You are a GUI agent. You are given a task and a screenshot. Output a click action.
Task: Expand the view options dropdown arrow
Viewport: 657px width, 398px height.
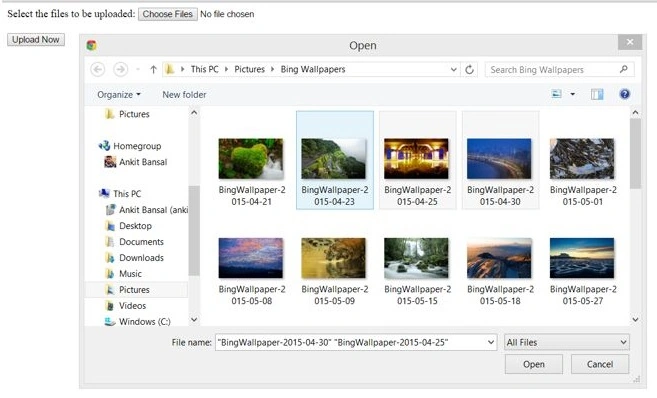point(572,94)
